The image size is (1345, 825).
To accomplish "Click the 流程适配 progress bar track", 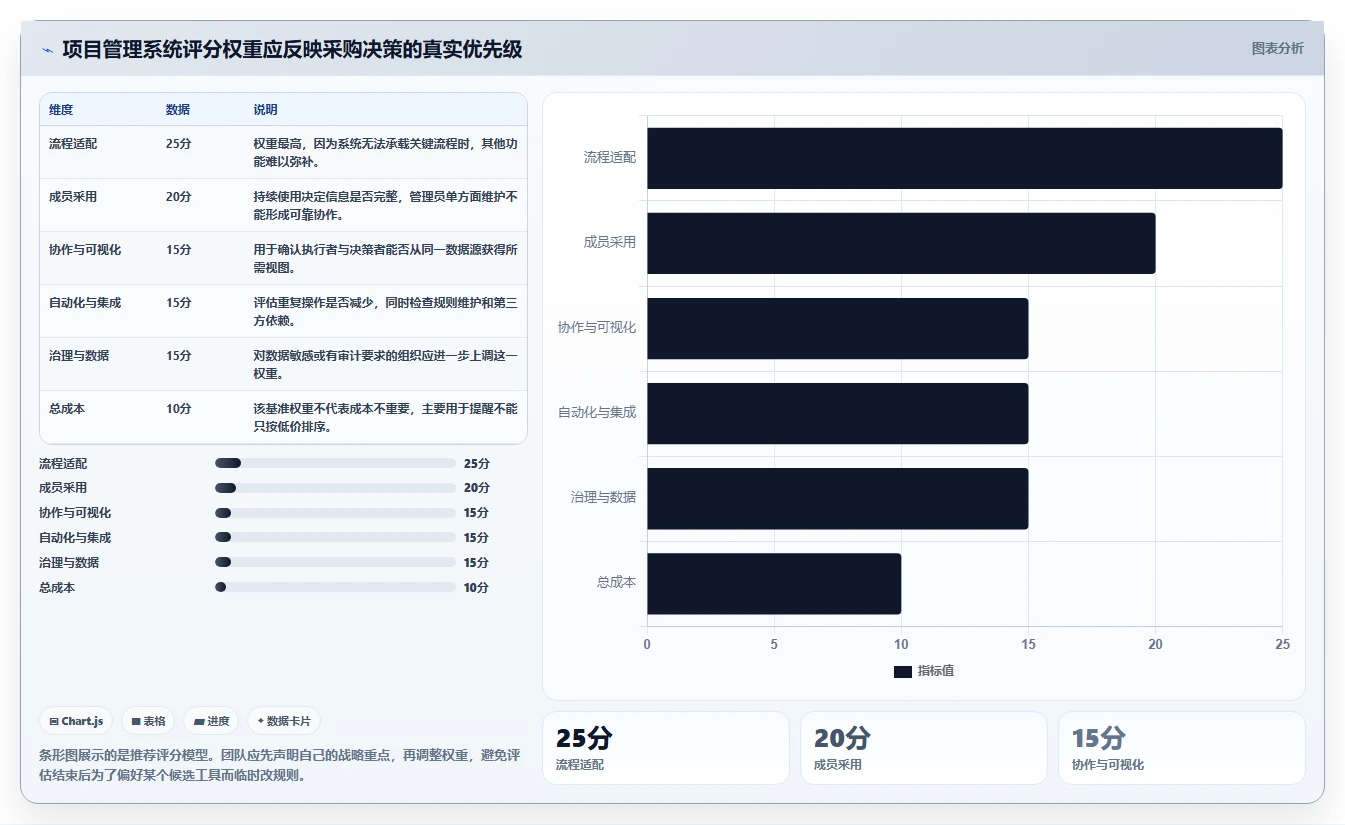I will coord(335,463).
